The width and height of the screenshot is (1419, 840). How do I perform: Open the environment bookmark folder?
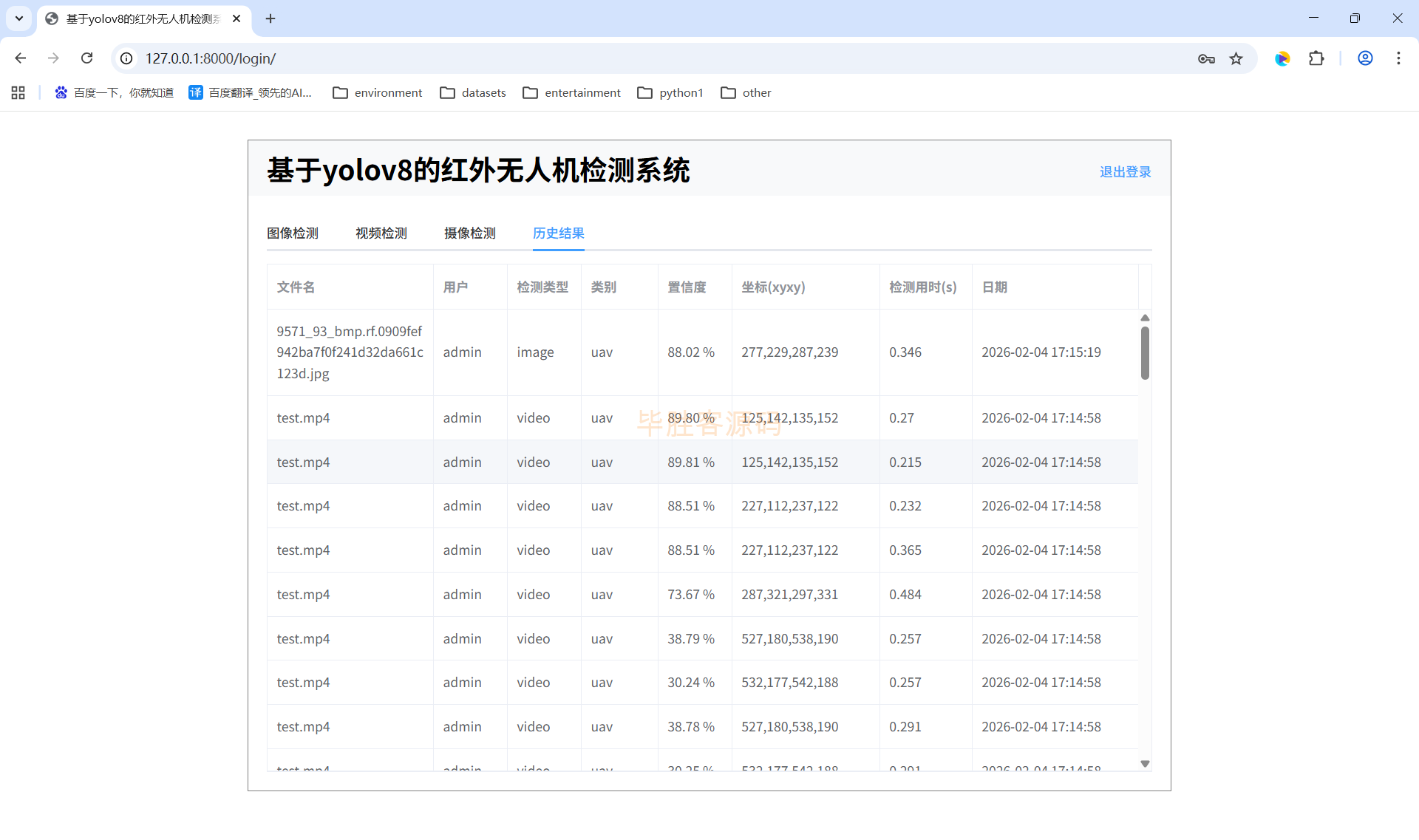coord(378,92)
